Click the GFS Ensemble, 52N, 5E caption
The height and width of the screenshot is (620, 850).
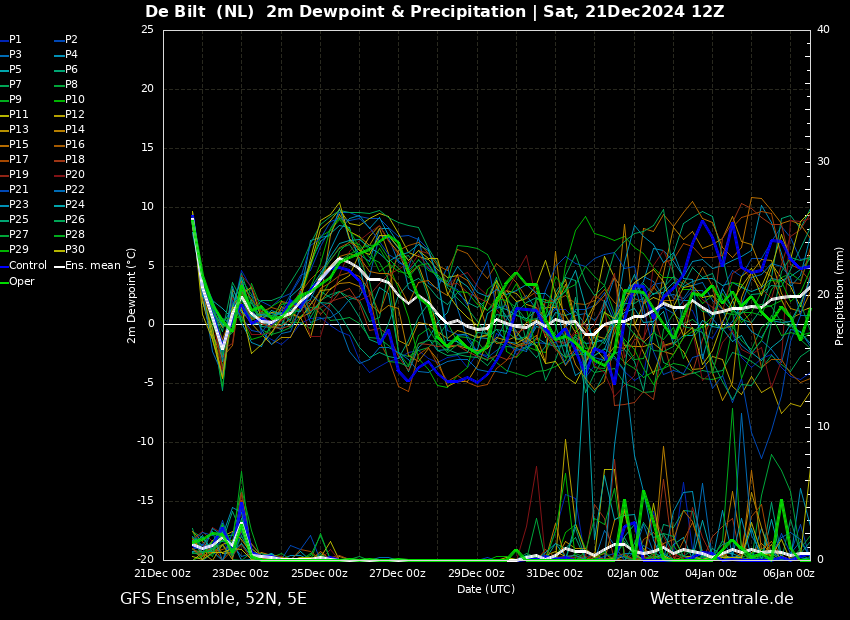(213, 599)
